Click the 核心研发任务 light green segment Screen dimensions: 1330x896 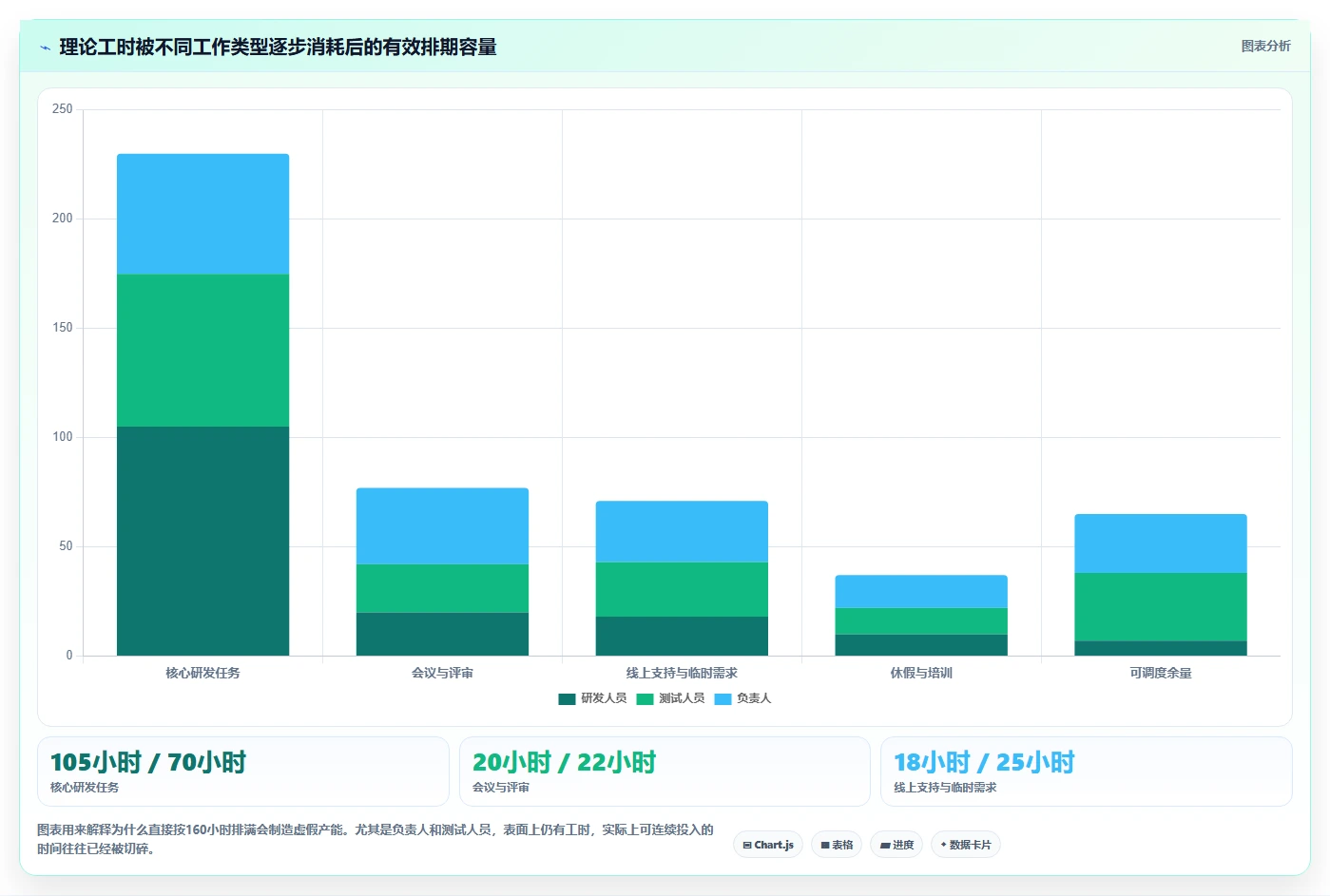point(202,351)
